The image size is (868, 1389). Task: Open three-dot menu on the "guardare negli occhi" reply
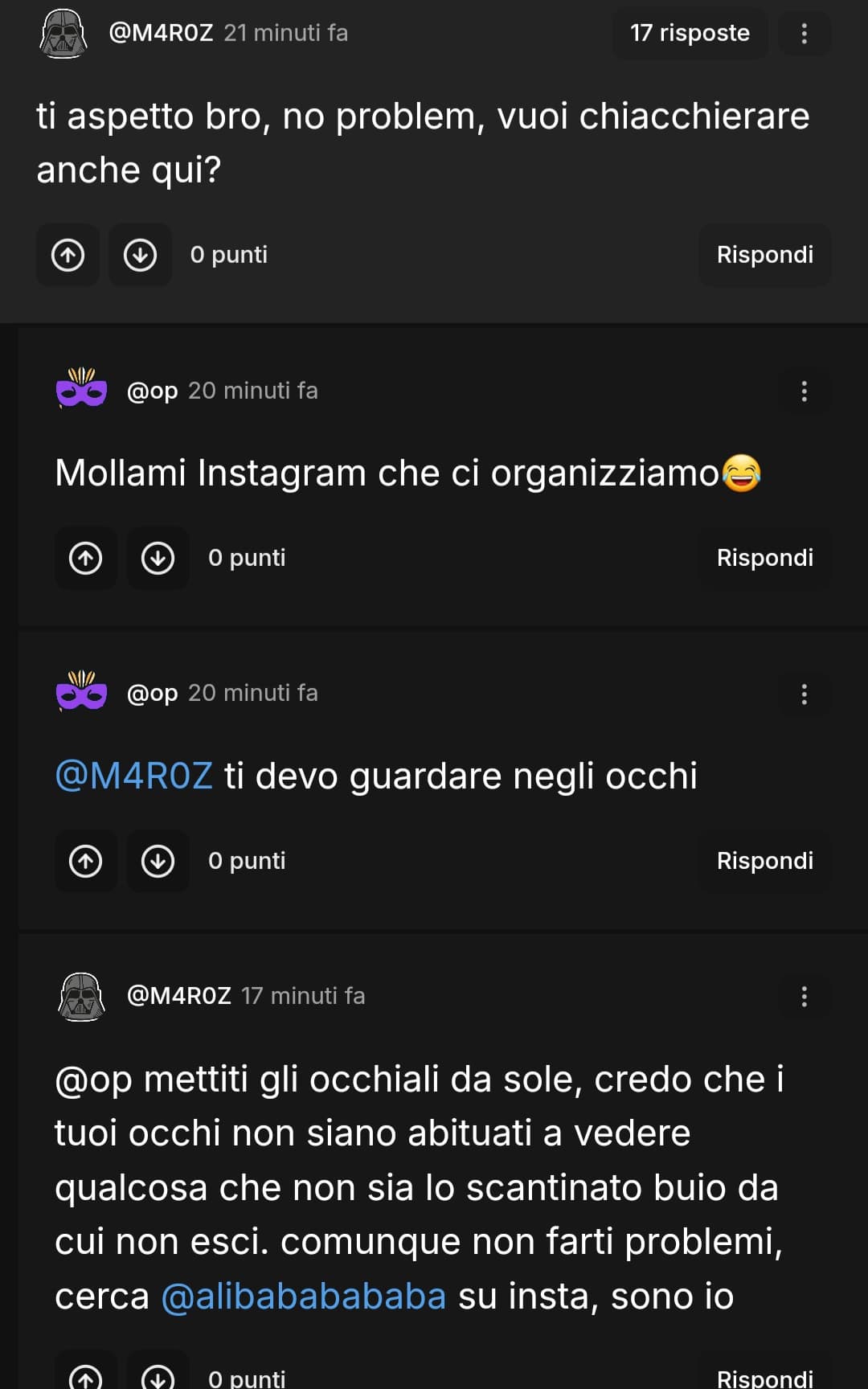(804, 694)
